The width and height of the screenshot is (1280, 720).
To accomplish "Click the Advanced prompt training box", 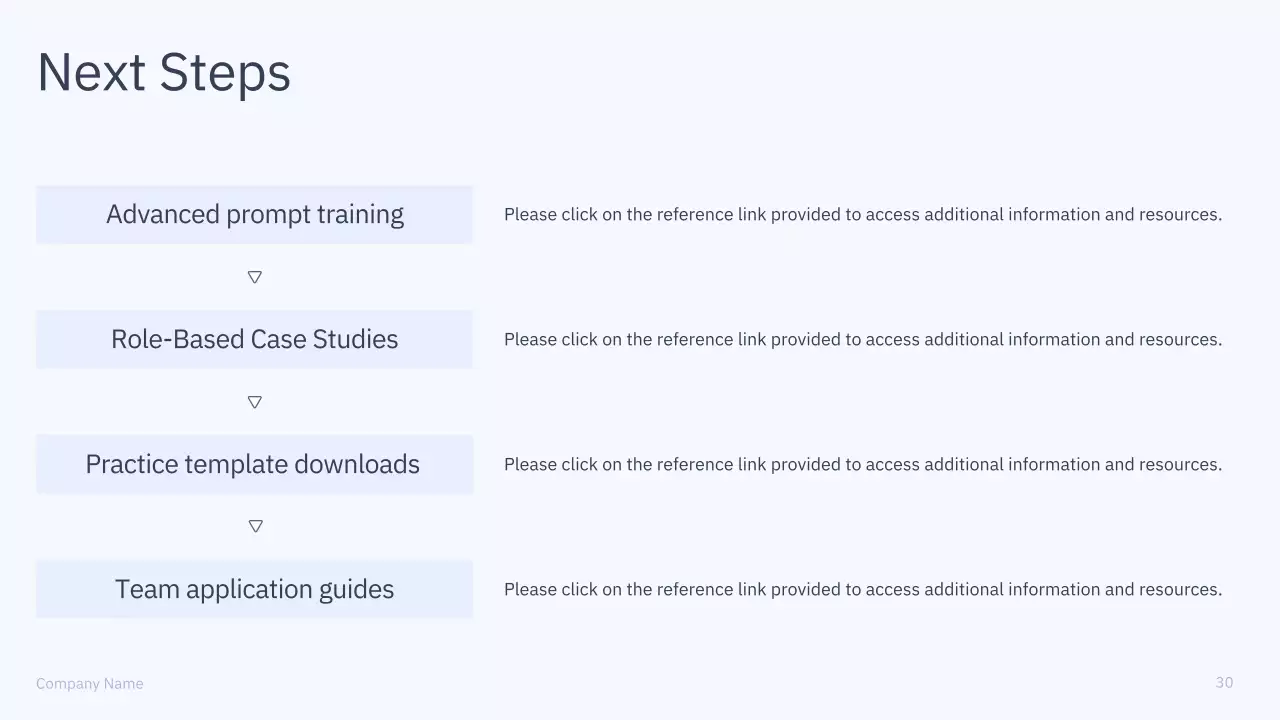I will click(254, 214).
